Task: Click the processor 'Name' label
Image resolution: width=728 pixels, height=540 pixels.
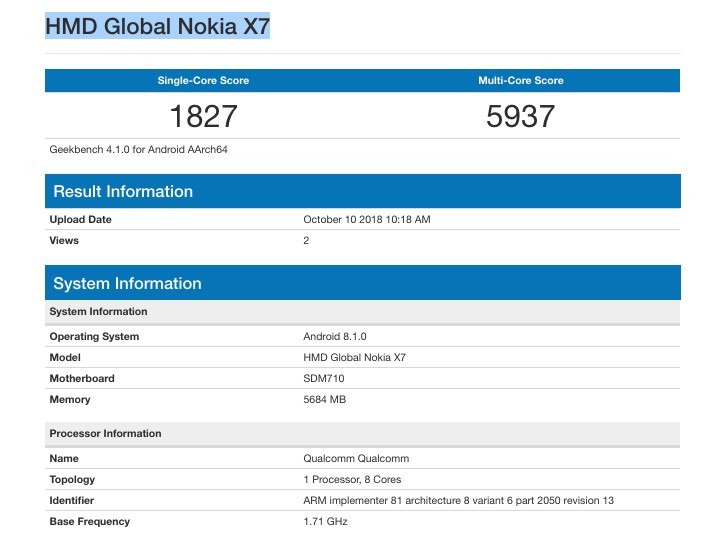Action: (x=64, y=459)
